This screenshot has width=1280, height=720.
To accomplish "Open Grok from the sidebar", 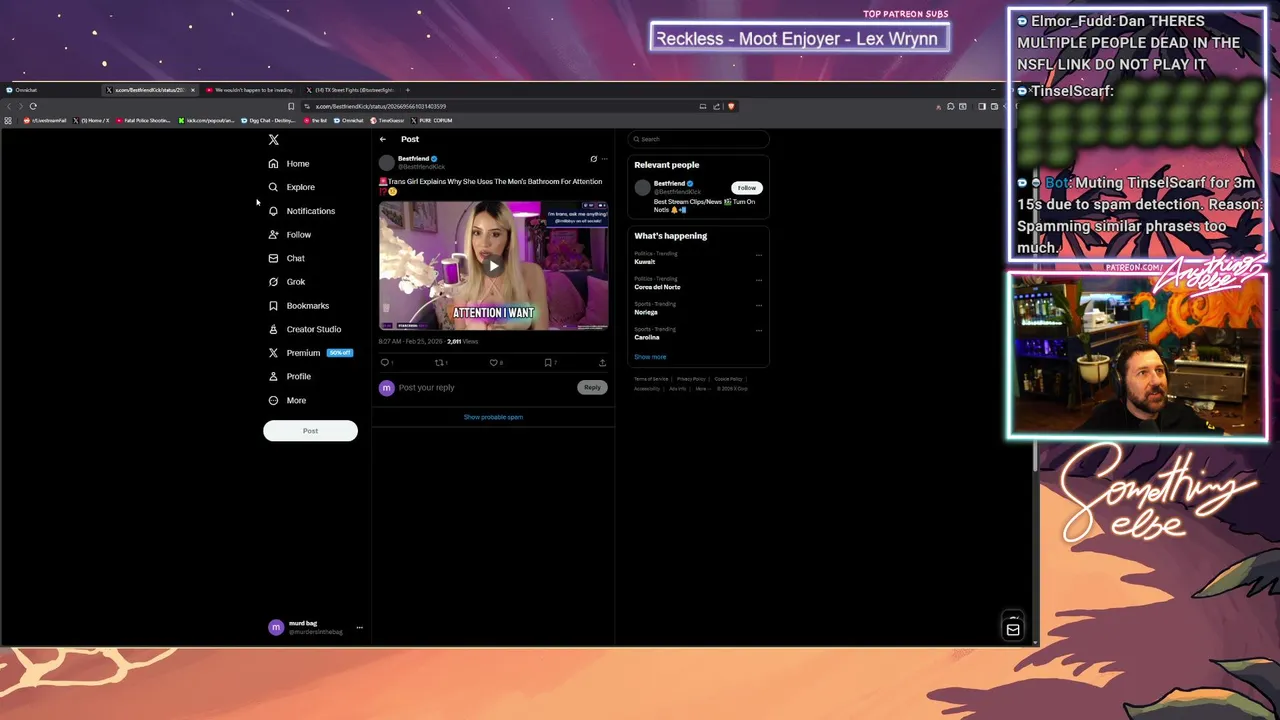I will (286, 282).
